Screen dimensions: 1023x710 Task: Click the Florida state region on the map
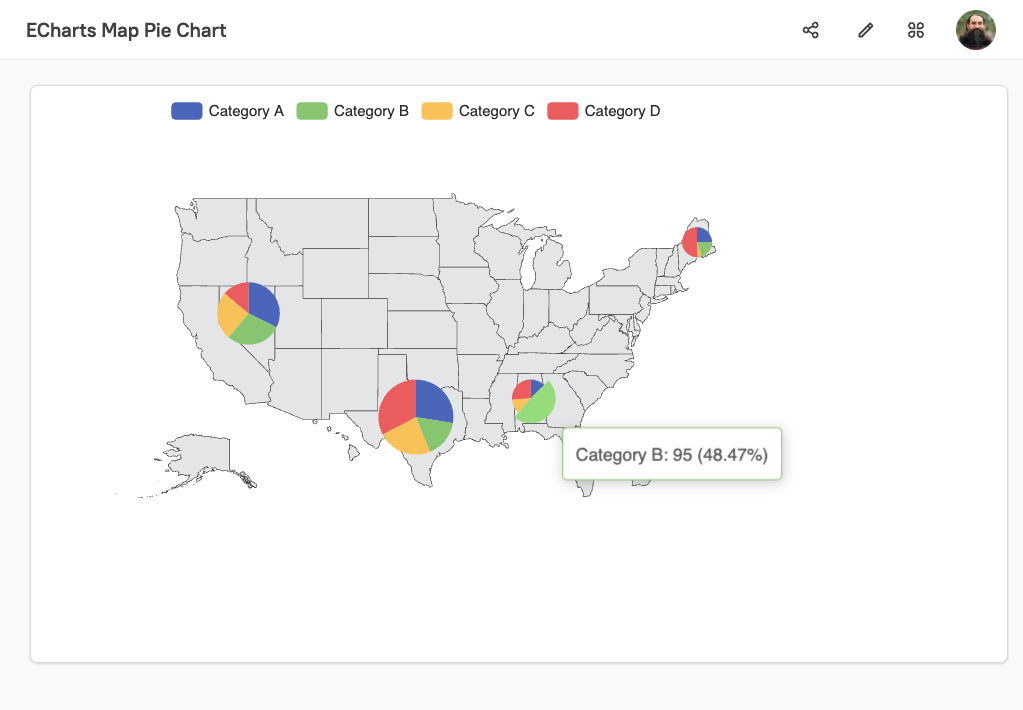coord(588,485)
